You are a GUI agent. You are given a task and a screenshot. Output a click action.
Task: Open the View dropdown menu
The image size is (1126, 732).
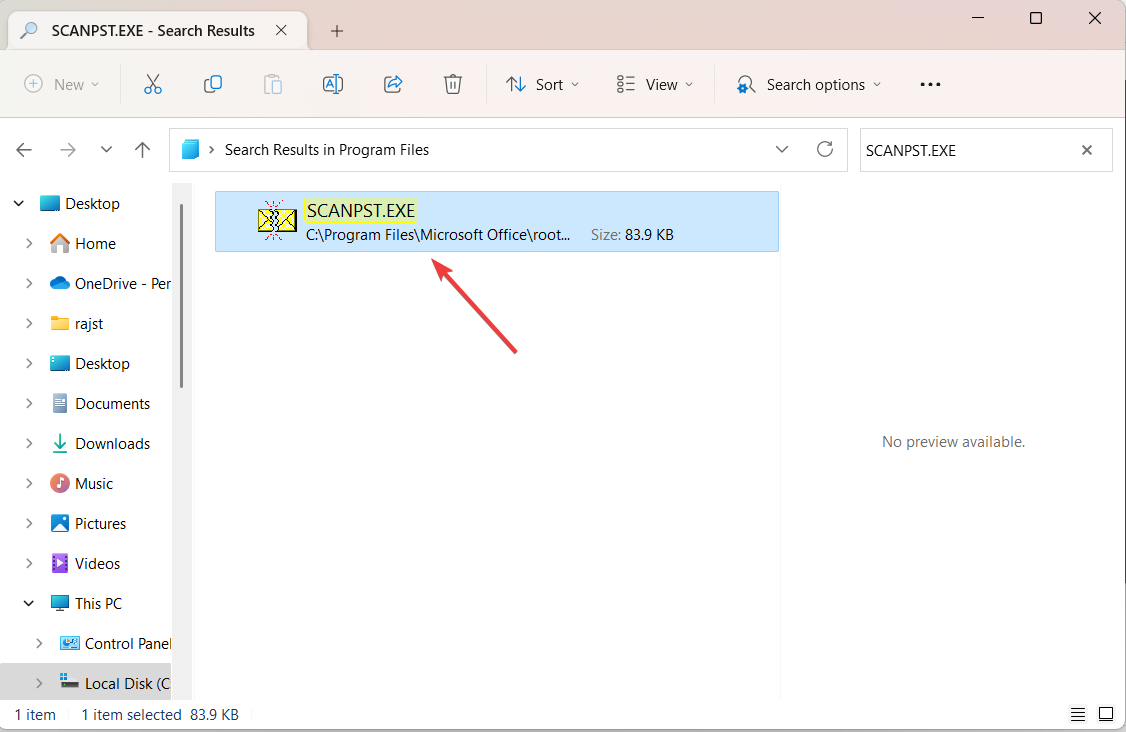(655, 85)
